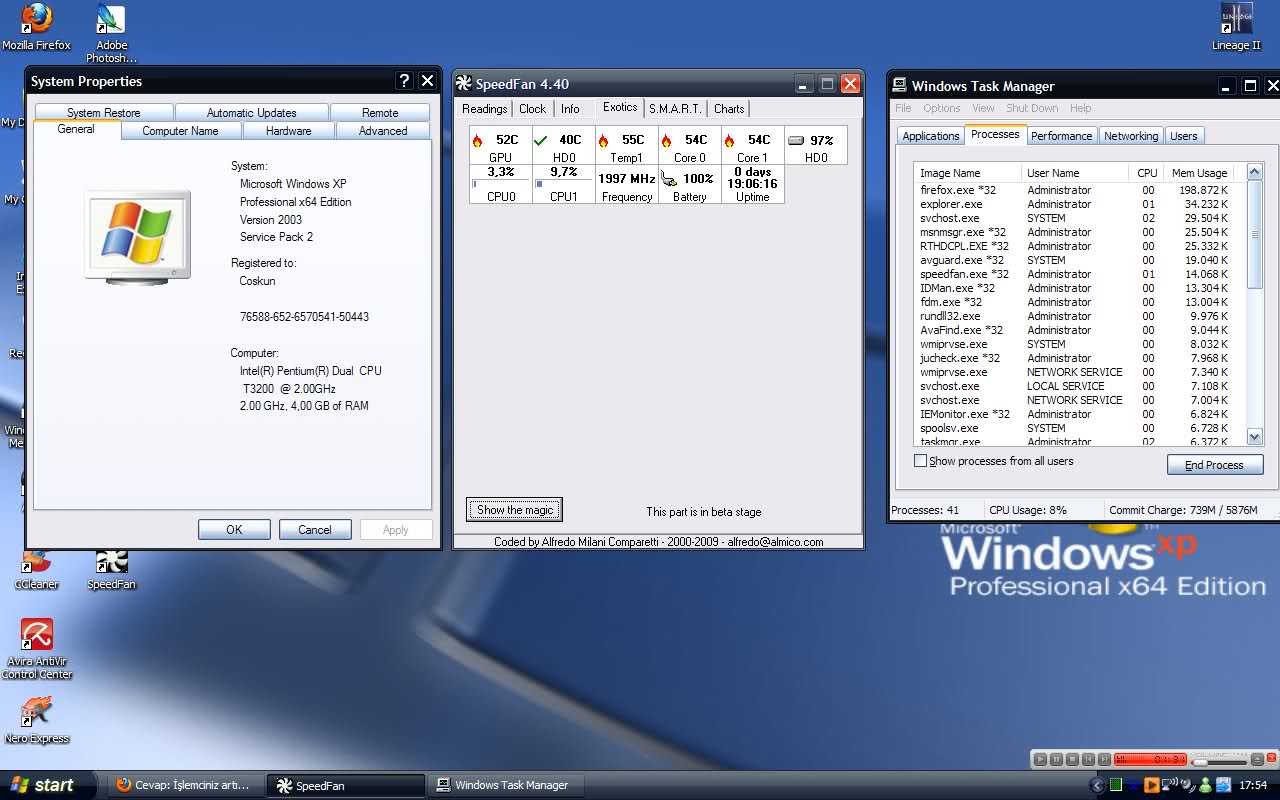Select the firefox.exe *32 process row

1075,190
